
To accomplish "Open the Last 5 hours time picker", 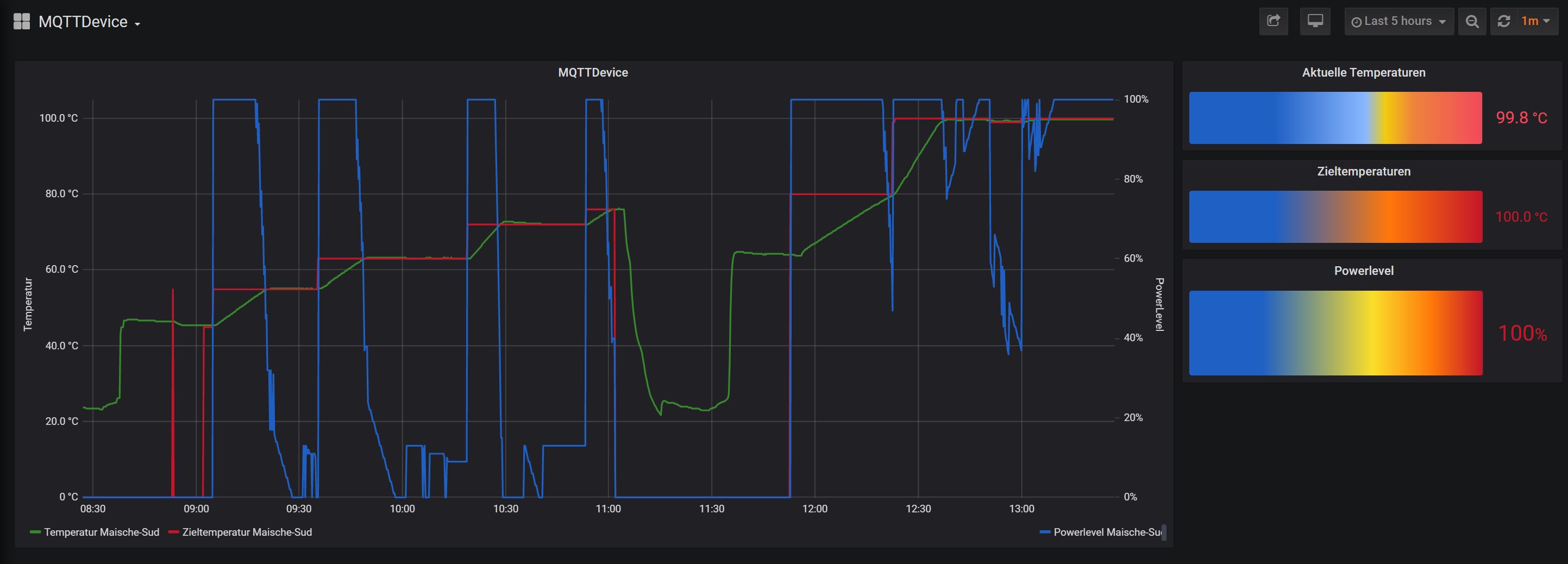I will [x=1398, y=21].
